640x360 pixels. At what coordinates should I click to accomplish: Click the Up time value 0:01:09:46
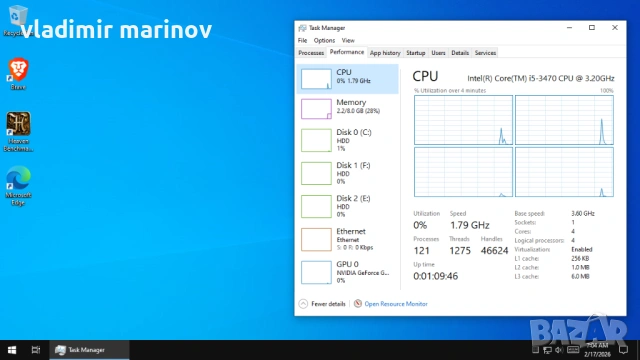click(436, 276)
